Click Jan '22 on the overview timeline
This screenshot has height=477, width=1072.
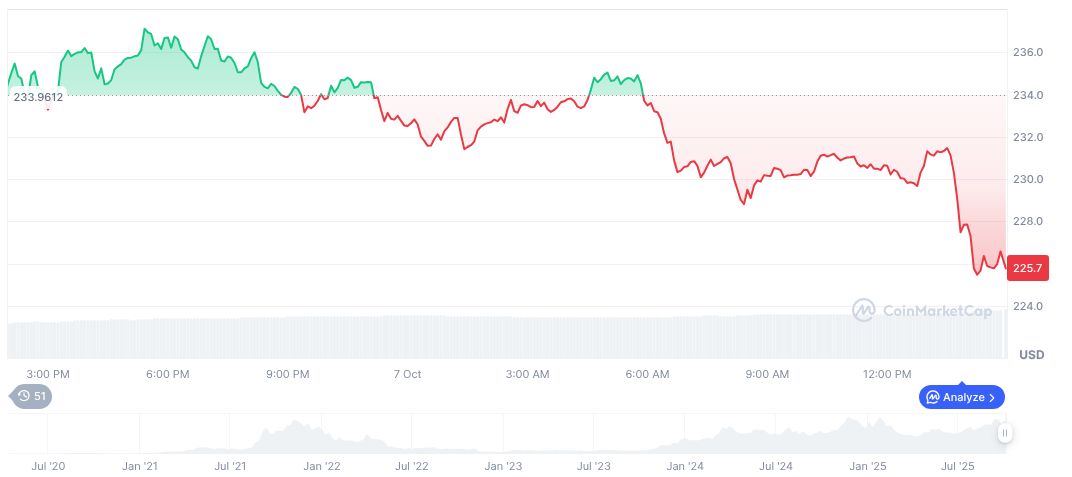[322, 466]
